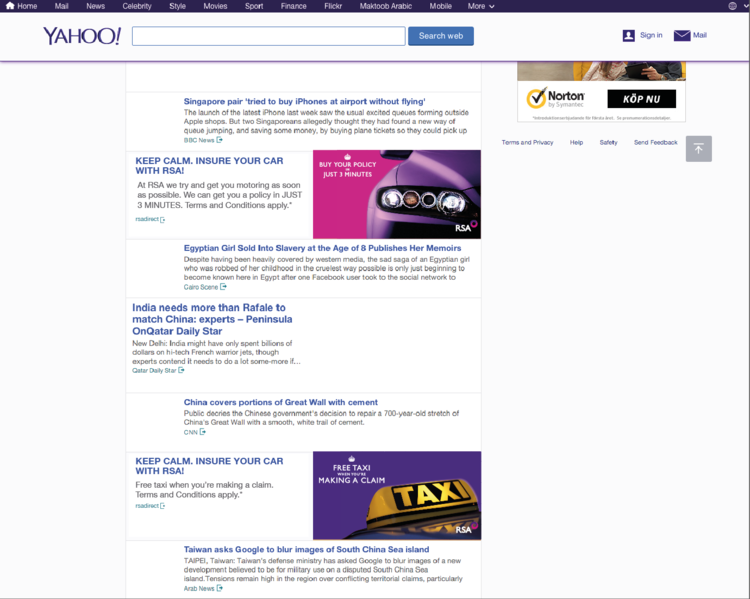Open China covers Great Wall with cement headline
Screen dimensions: 750x599
281,402
